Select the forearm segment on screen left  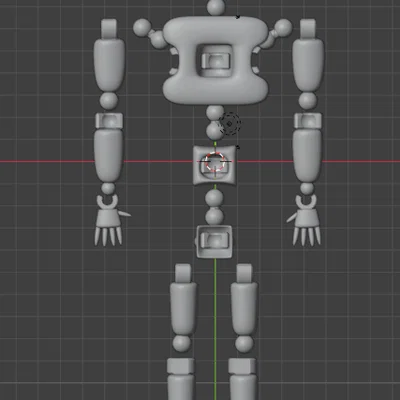109,155
